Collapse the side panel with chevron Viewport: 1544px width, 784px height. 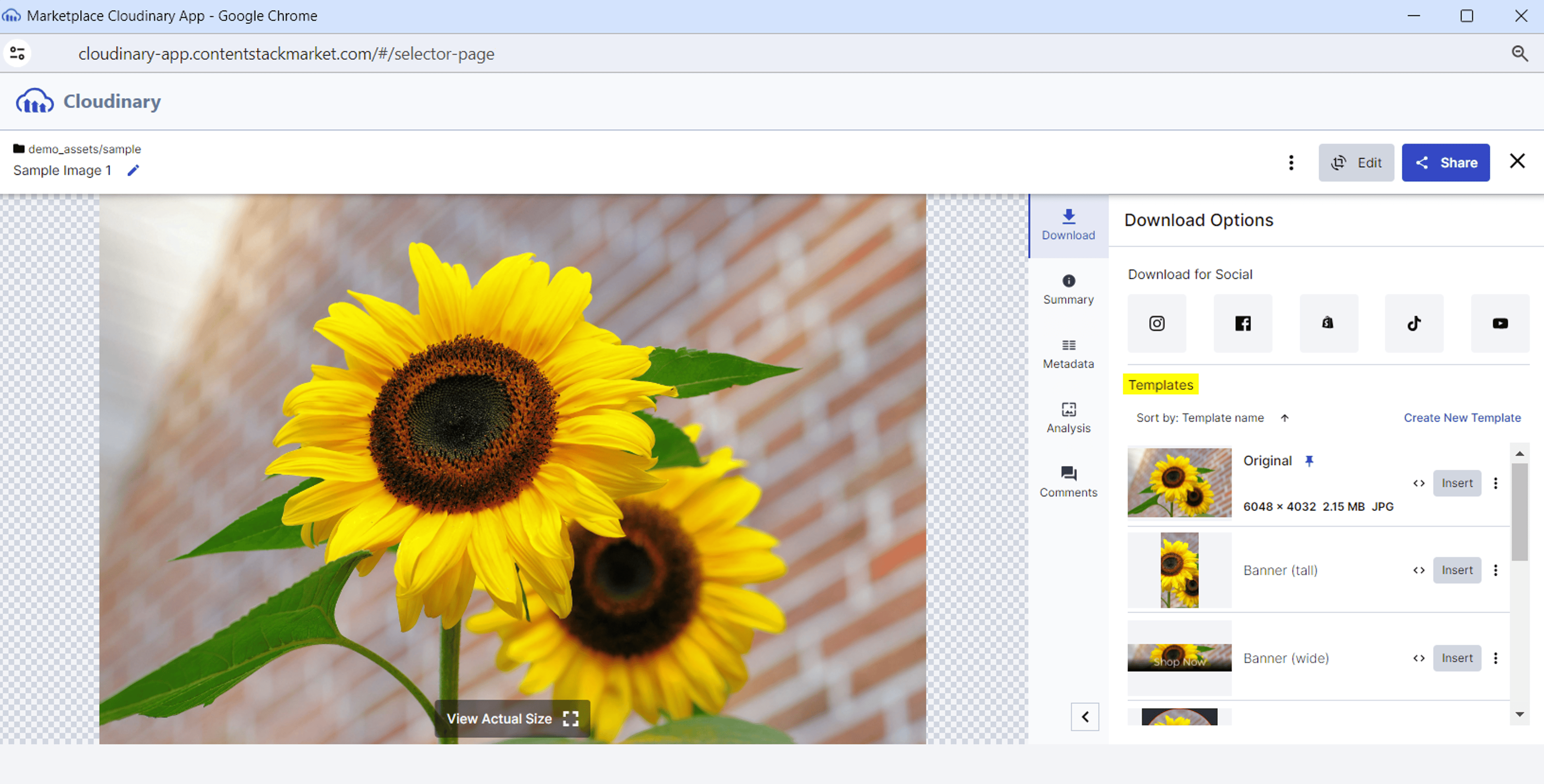click(x=1085, y=716)
